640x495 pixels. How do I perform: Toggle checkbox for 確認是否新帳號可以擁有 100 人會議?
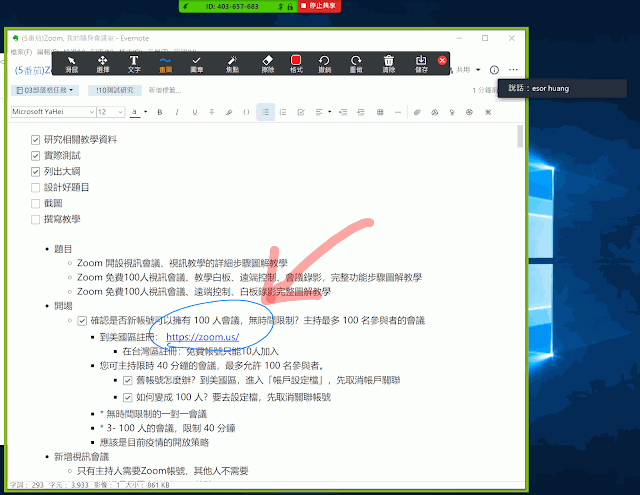(82, 321)
